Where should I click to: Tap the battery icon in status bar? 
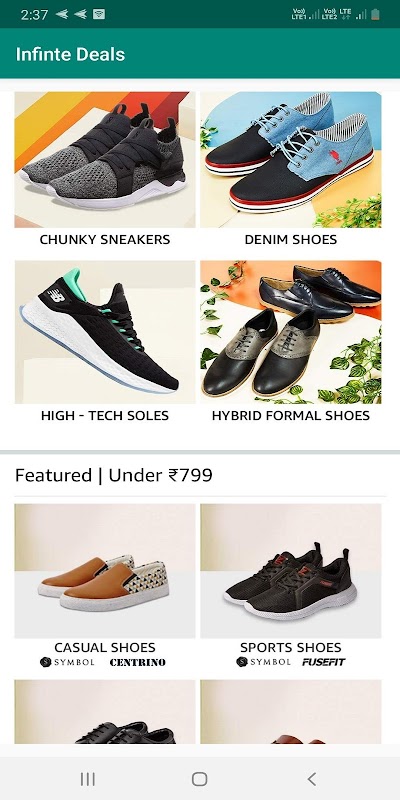[376, 14]
